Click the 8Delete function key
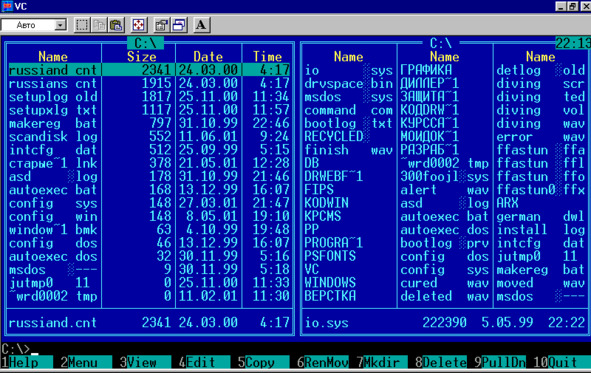Screen dimensions: 591x373 click(441, 362)
